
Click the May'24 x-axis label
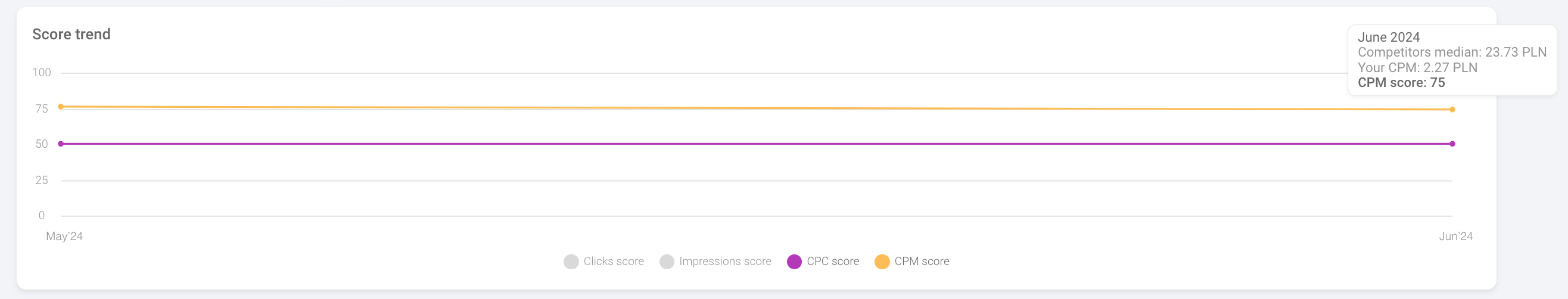64,236
